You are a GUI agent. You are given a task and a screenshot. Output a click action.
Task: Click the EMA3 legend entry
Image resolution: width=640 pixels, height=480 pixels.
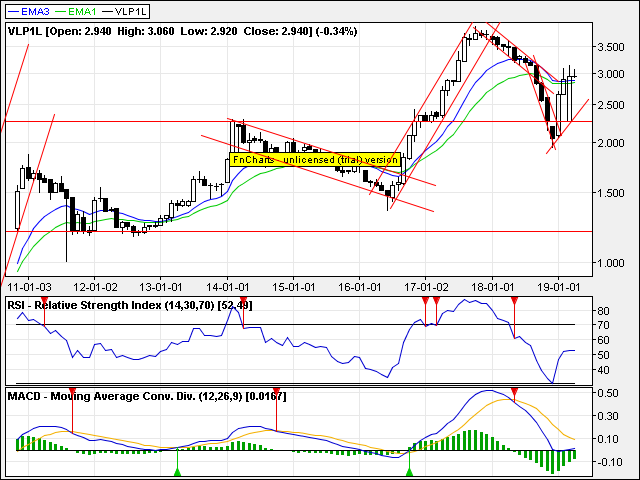click(29, 11)
